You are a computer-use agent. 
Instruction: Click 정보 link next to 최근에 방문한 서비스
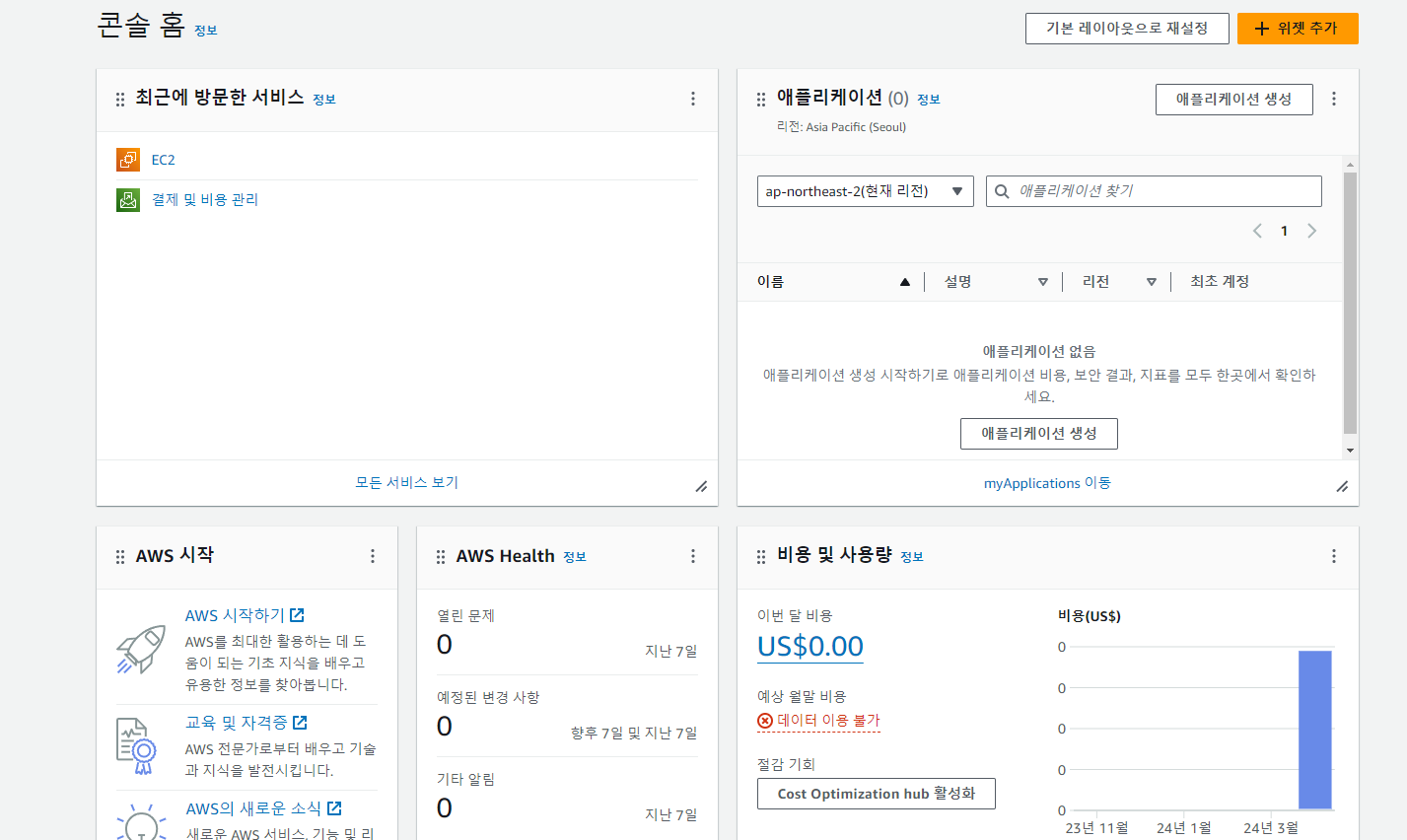pos(324,100)
